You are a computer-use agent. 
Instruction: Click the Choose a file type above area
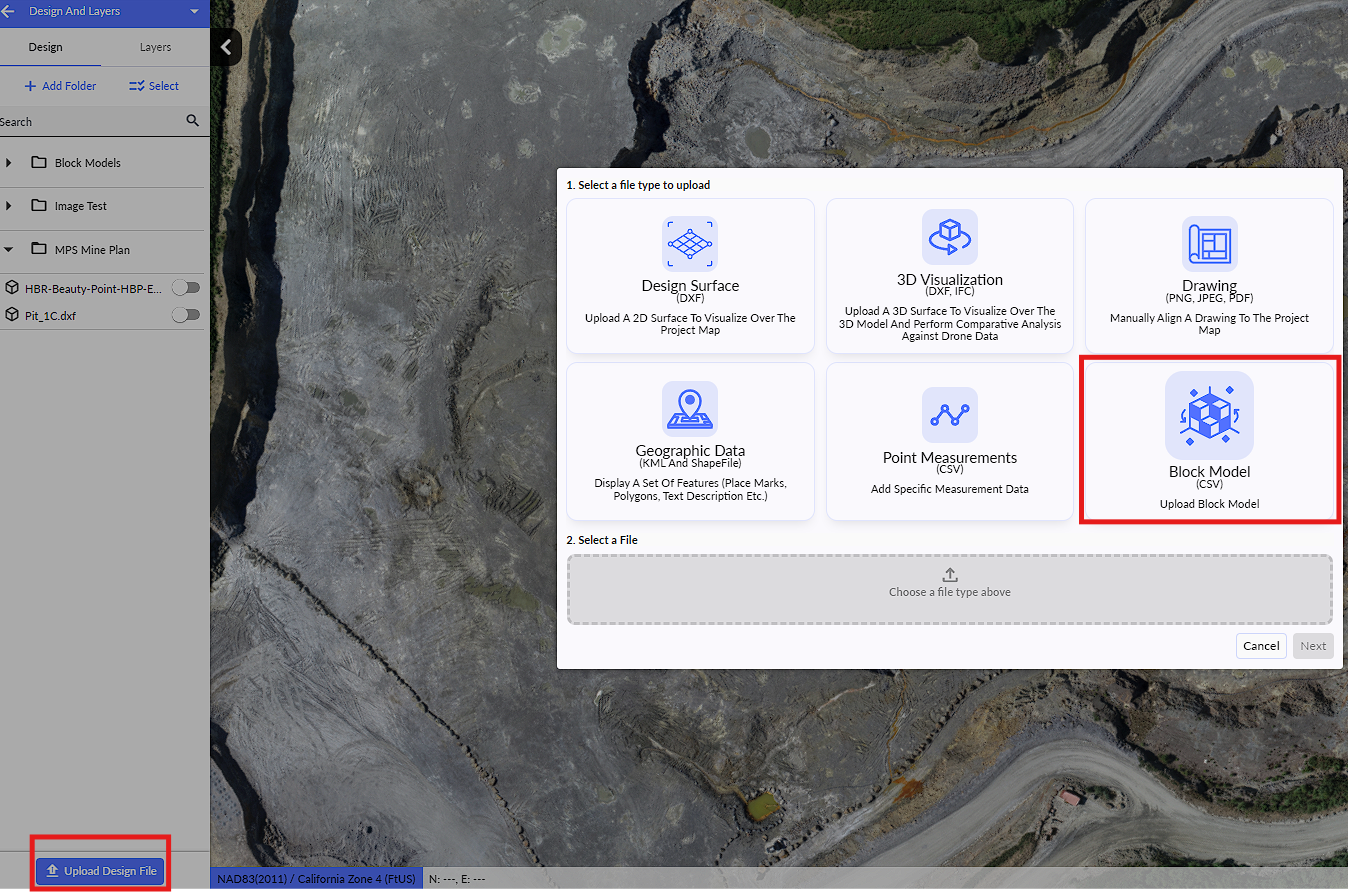[x=950, y=592]
